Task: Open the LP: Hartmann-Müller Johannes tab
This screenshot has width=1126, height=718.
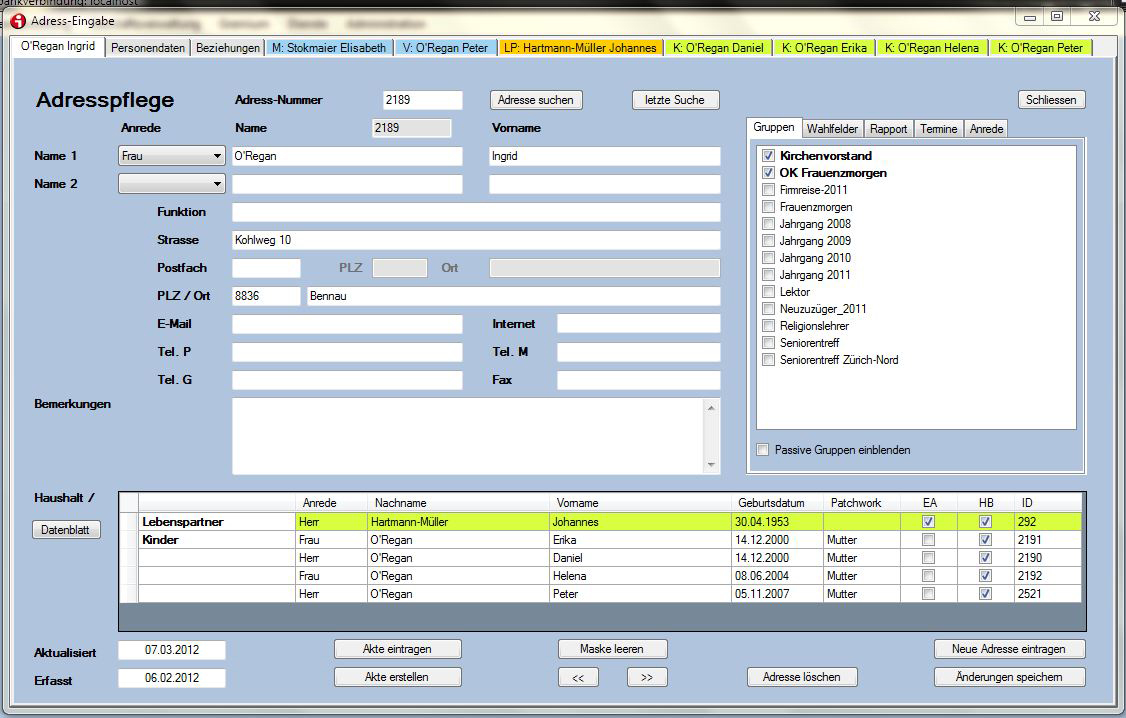Action: (x=580, y=48)
